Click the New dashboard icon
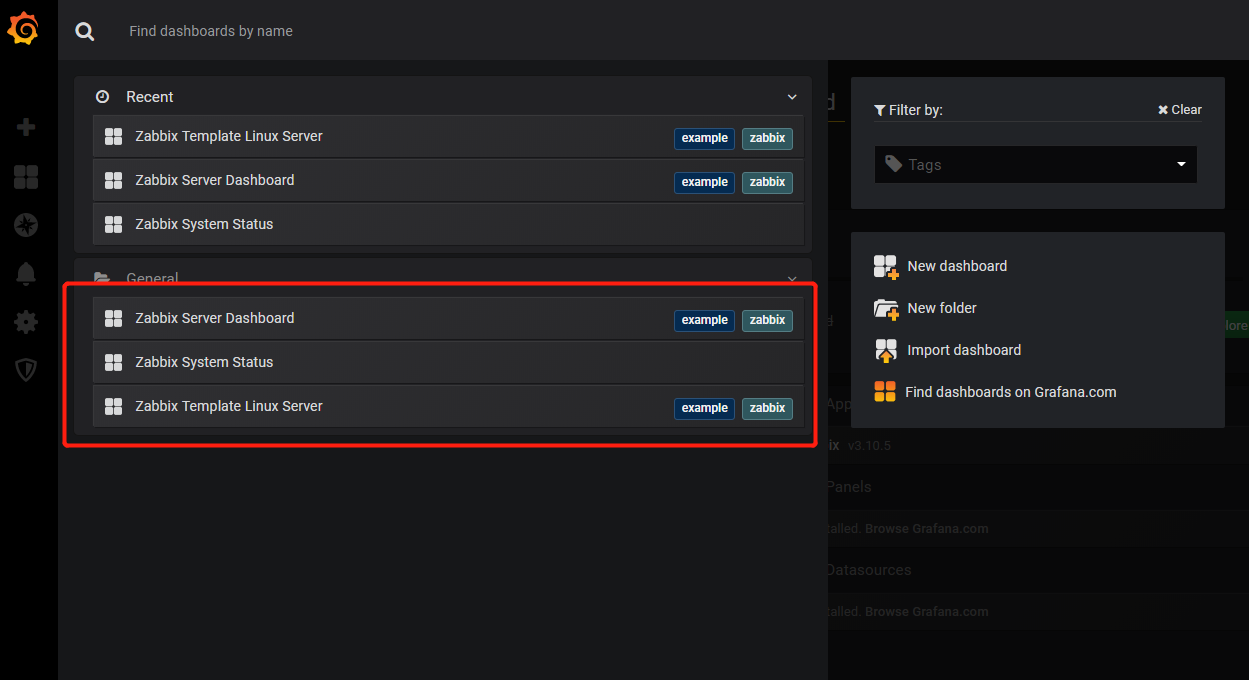The width and height of the screenshot is (1249, 680). (x=886, y=266)
